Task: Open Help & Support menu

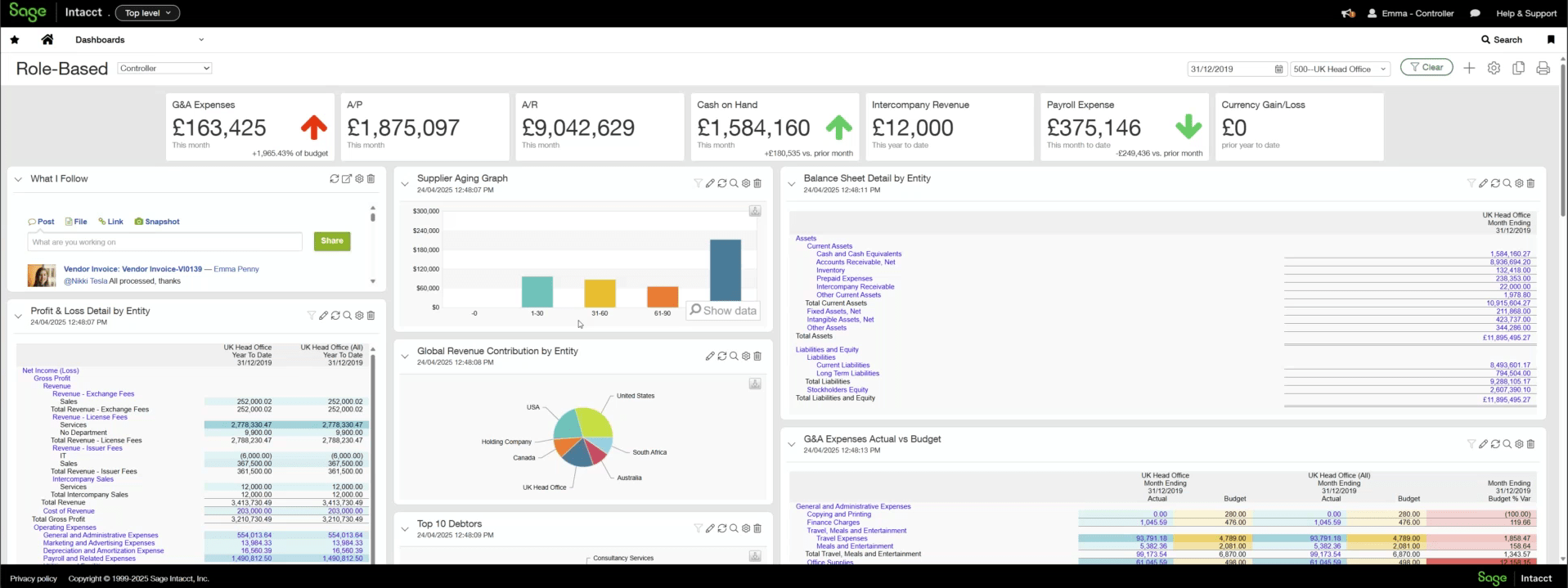Action: click(x=1526, y=13)
